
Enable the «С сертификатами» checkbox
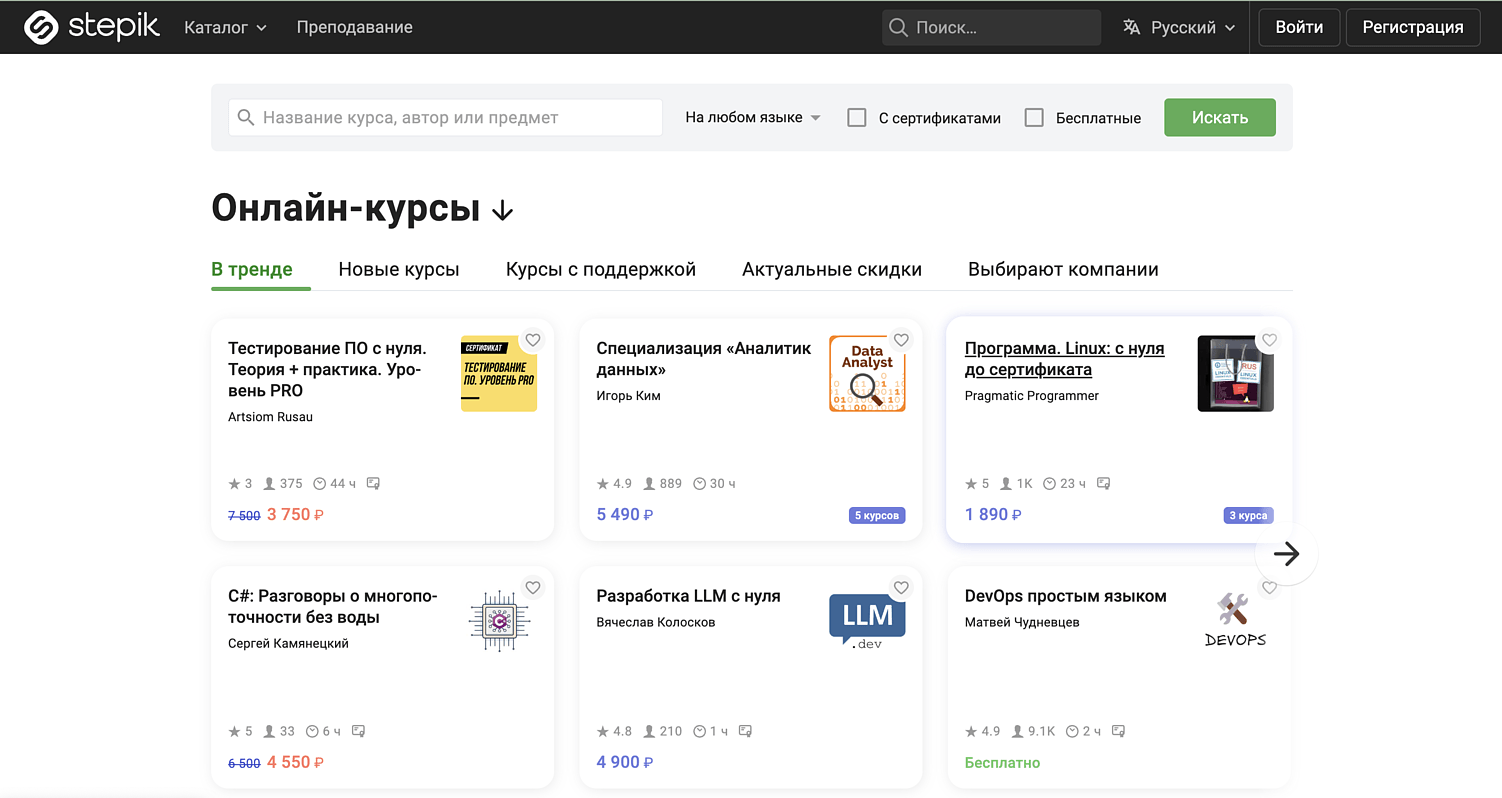857,117
